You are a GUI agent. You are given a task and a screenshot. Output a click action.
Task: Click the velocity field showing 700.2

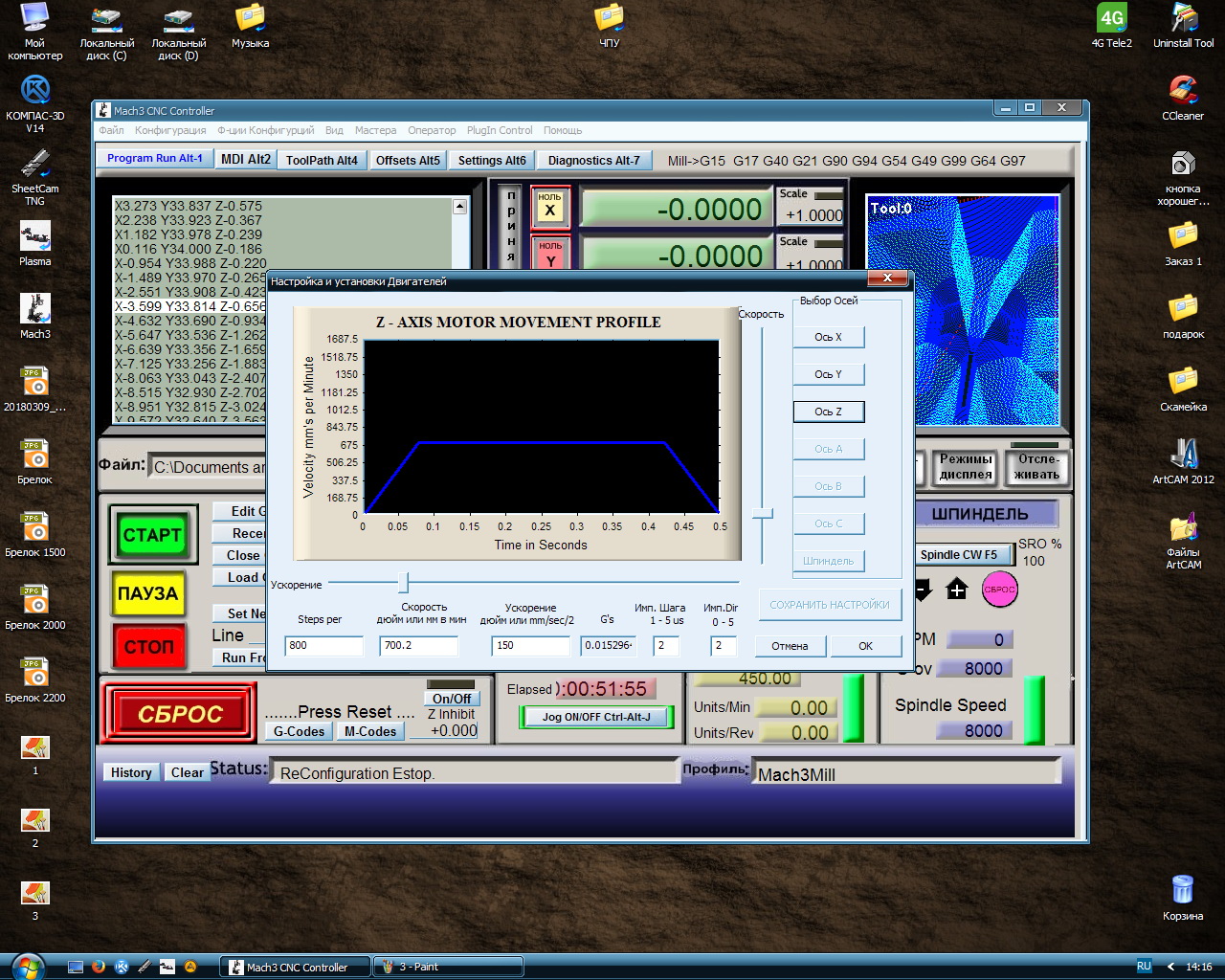click(419, 646)
